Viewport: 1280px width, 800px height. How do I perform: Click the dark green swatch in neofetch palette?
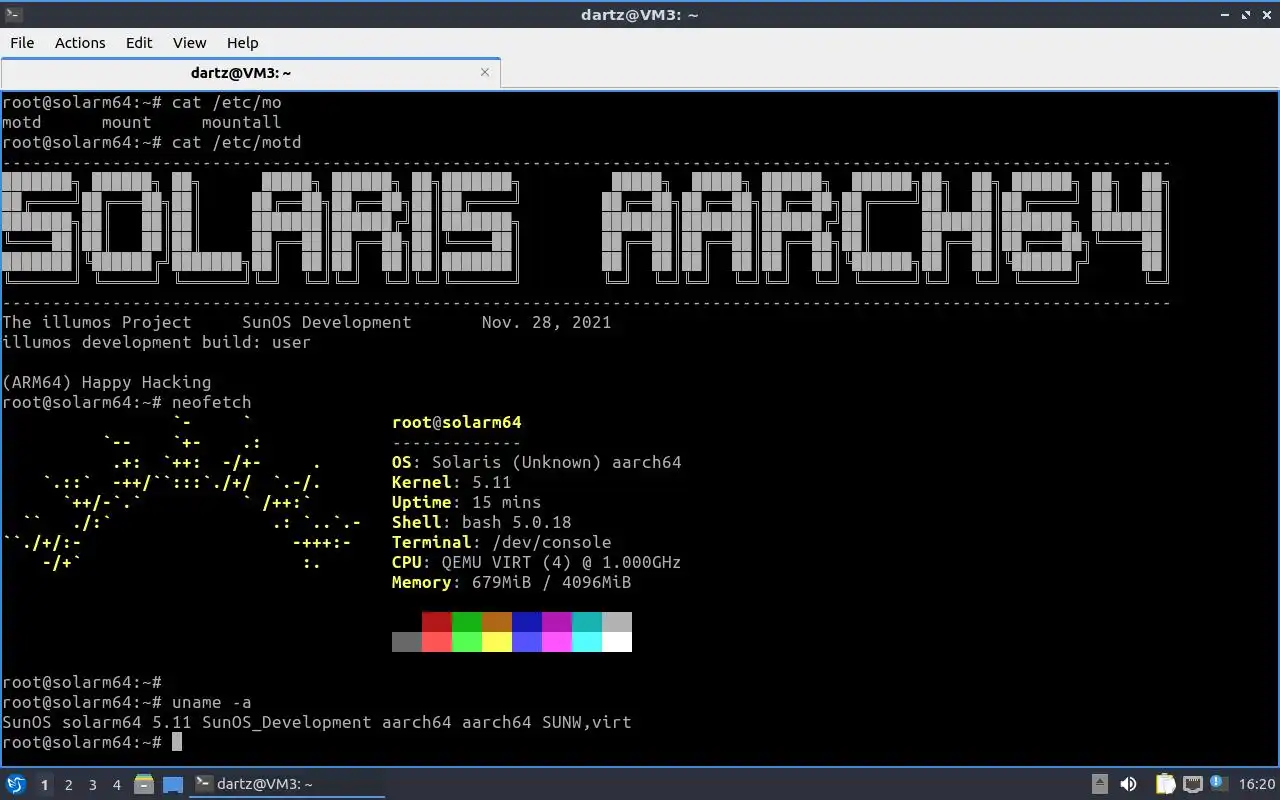click(x=467, y=622)
